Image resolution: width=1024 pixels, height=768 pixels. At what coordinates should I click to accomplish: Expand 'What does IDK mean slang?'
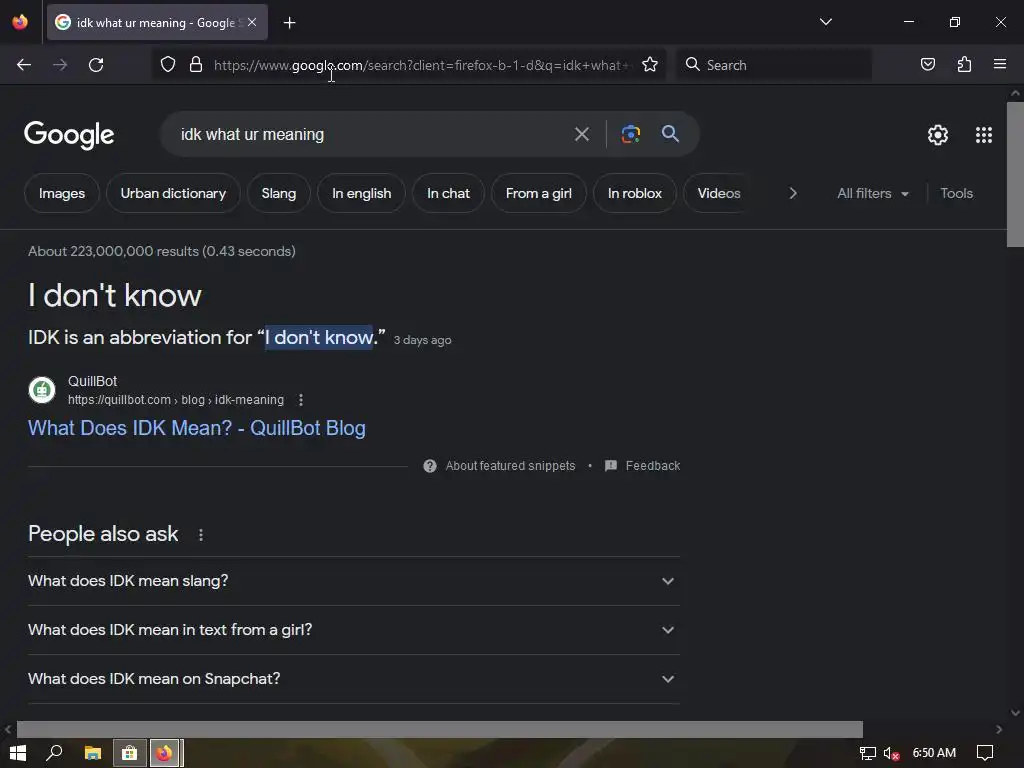(x=354, y=581)
